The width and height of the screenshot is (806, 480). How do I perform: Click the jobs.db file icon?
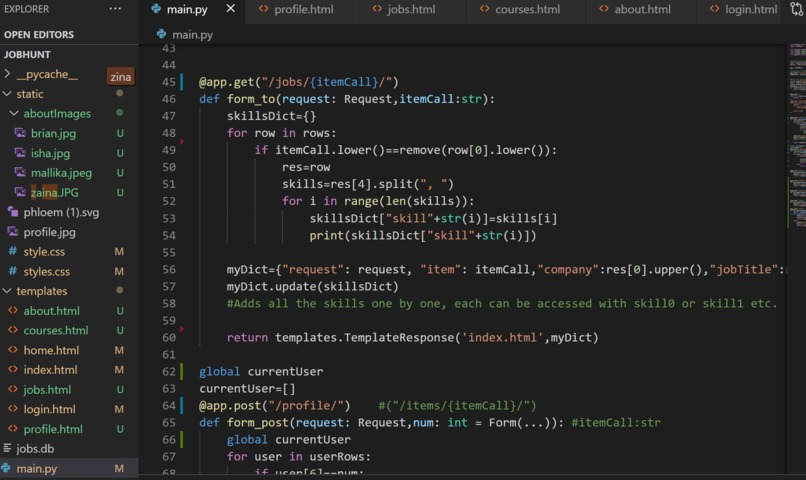[7, 448]
